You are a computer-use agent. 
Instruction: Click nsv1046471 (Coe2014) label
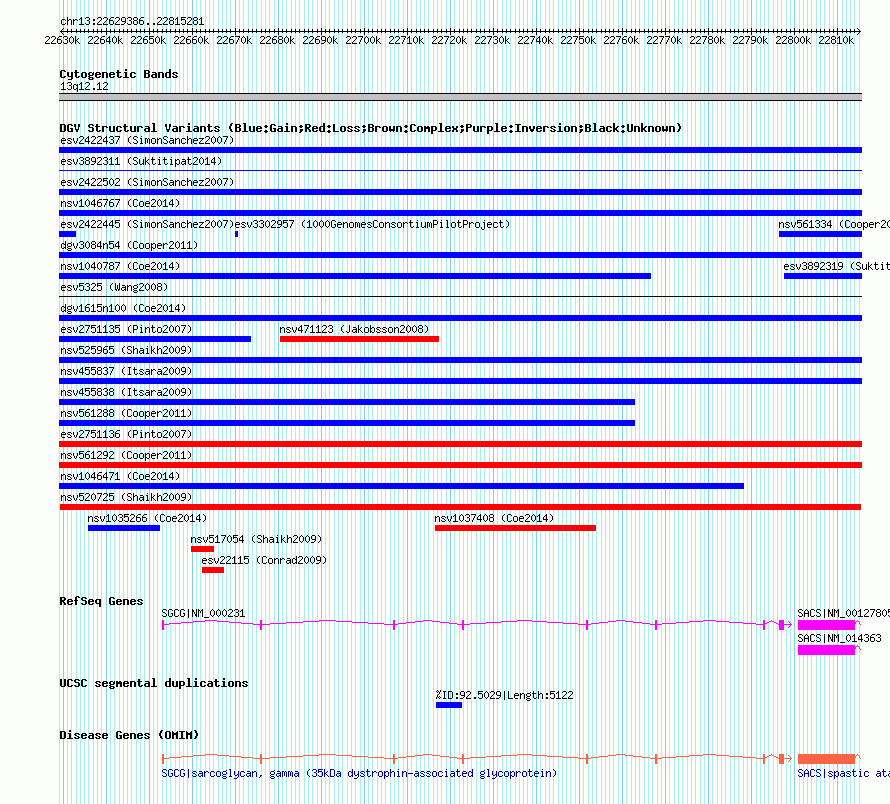(x=120, y=476)
